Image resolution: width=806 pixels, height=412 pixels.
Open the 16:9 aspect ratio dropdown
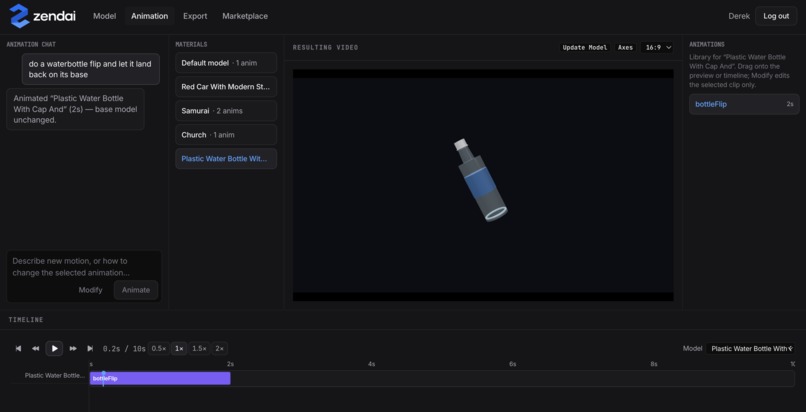(657, 47)
